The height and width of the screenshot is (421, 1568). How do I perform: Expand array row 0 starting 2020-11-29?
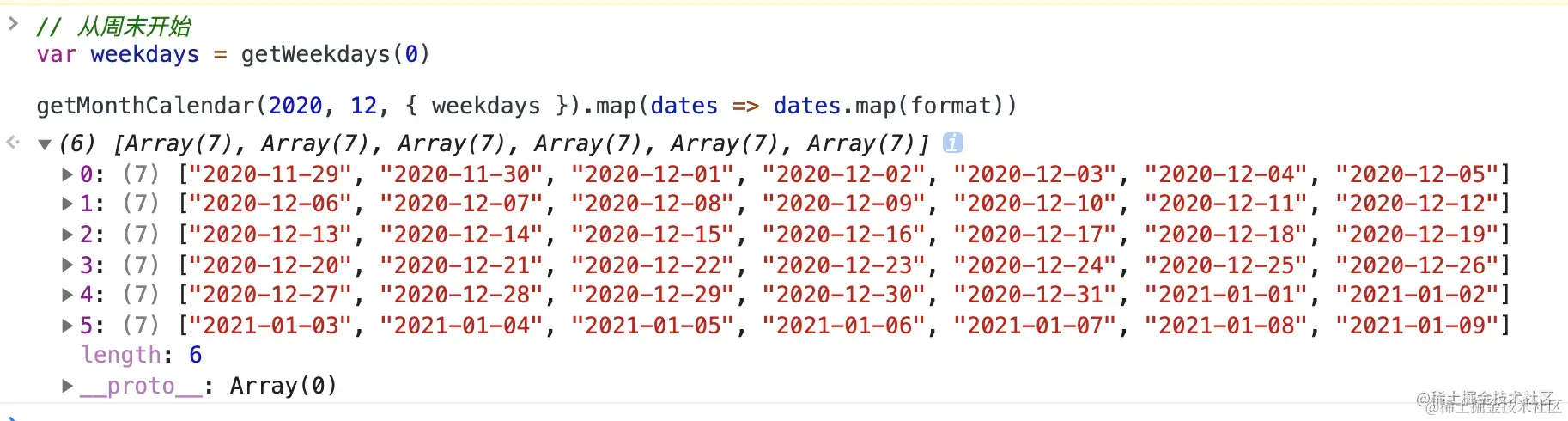[67, 174]
